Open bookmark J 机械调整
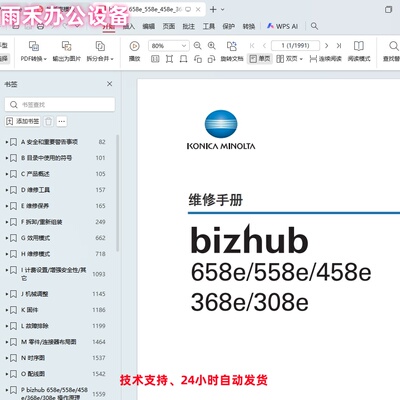Image resolution: width=400 pixels, height=400 pixels. [35, 294]
